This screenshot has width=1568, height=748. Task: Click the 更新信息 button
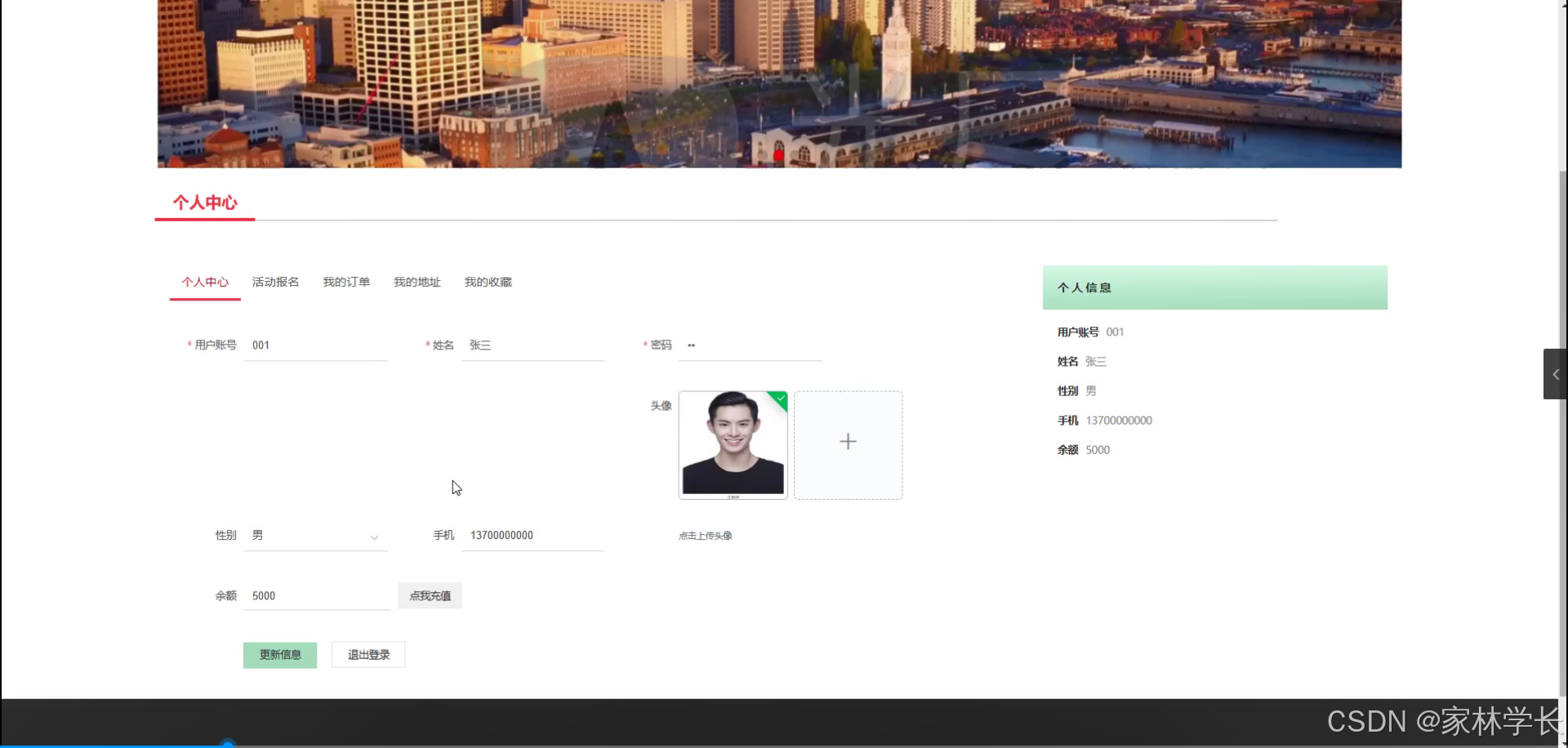[x=279, y=654]
